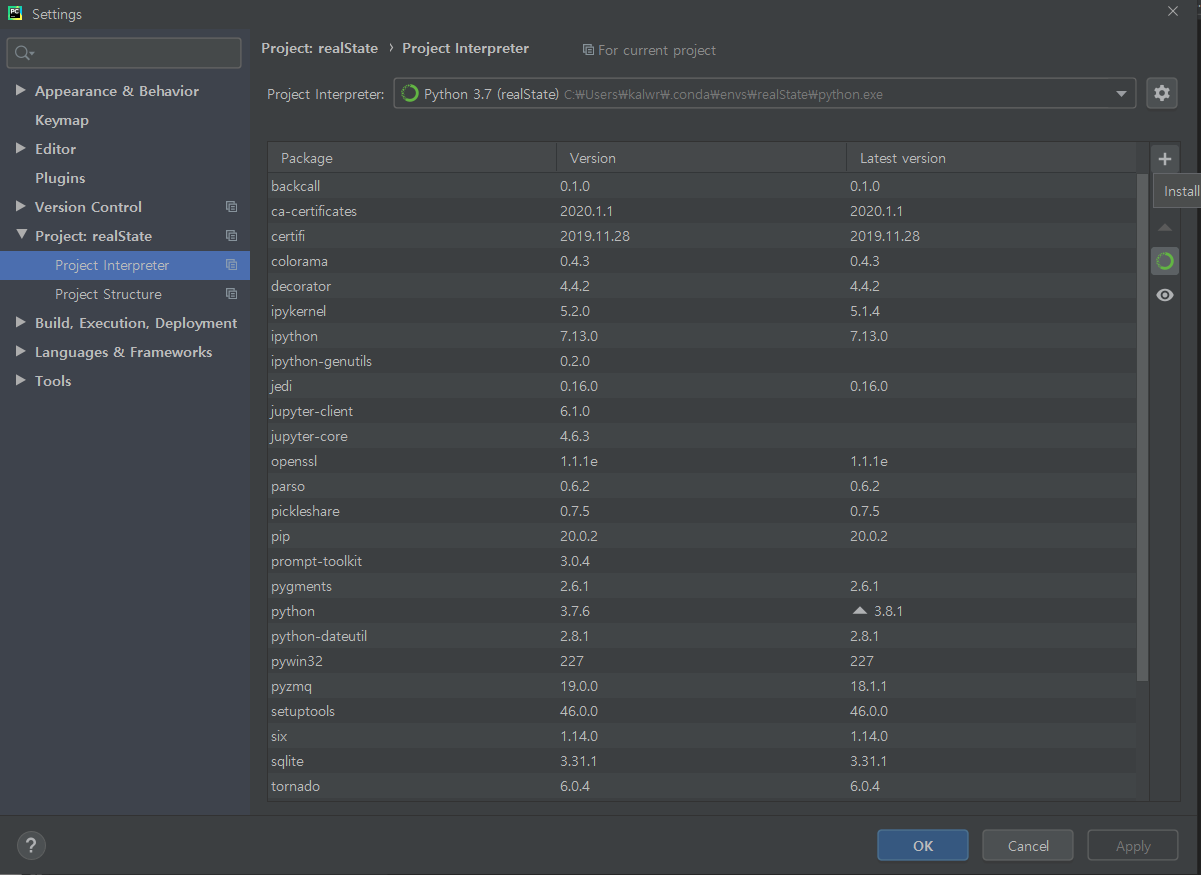Click the Package column header

click(x=412, y=158)
